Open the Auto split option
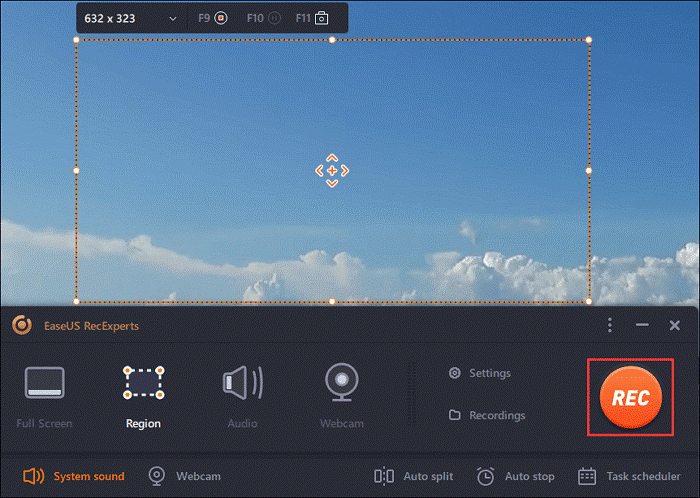 413,476
